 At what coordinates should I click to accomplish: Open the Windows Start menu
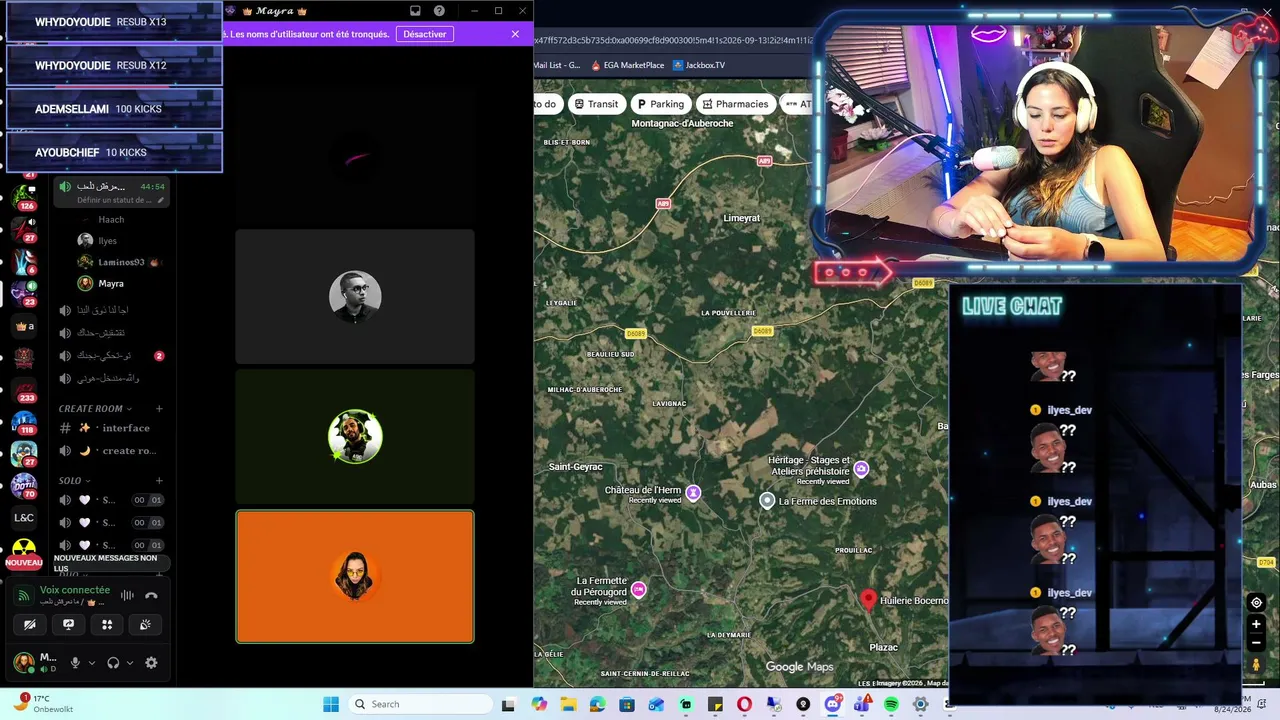(x=331, y=704)
